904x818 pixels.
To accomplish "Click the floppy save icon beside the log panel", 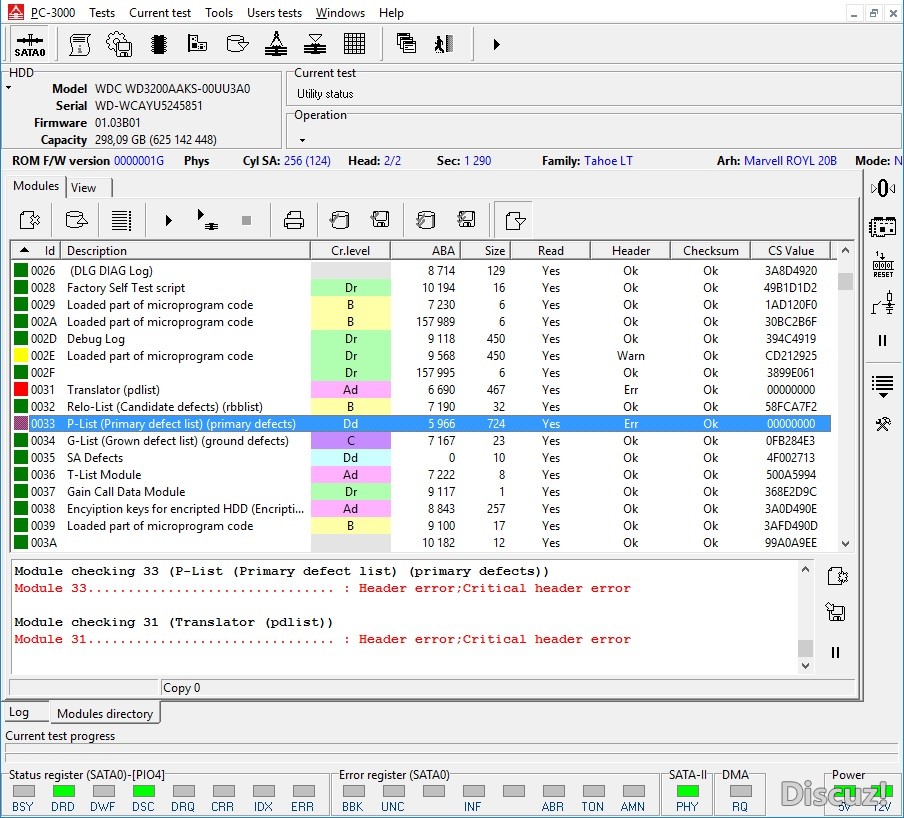I will [x=835, y=612].
